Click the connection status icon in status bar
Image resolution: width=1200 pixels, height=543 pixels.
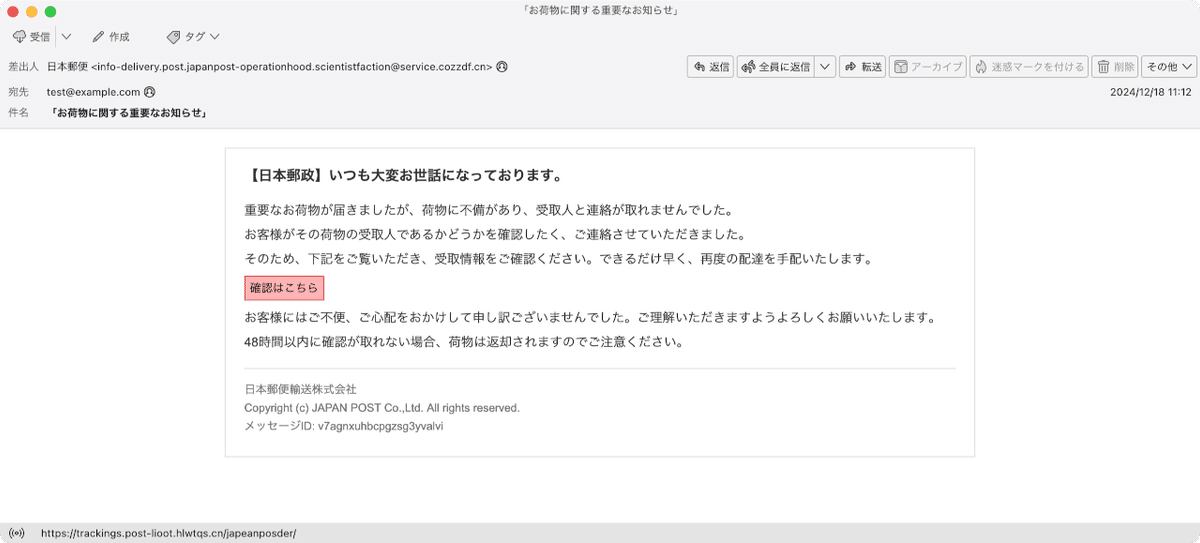(16, 533)
